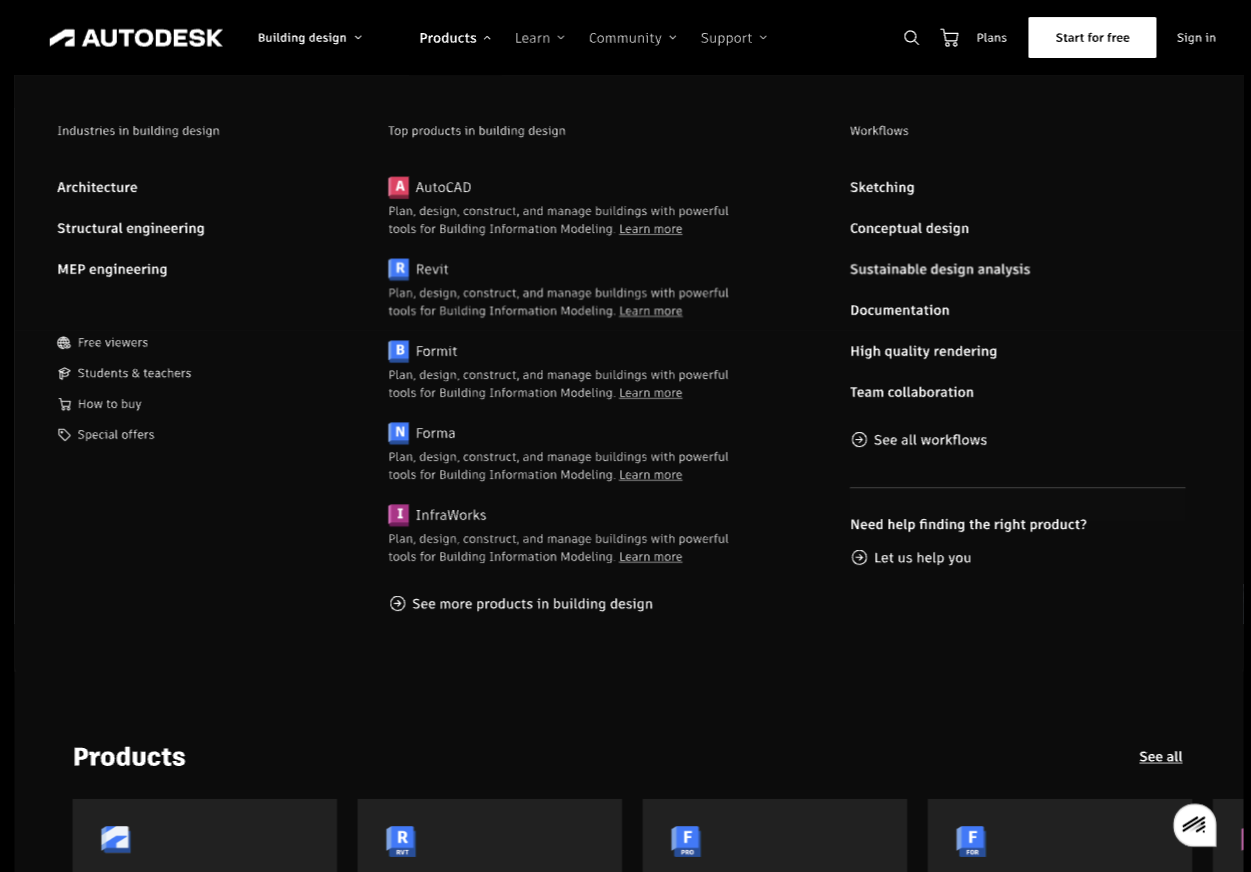The image size is (1251, 872).
Task: Click the Revit blue R icon
Action: [x=398, y=269]
